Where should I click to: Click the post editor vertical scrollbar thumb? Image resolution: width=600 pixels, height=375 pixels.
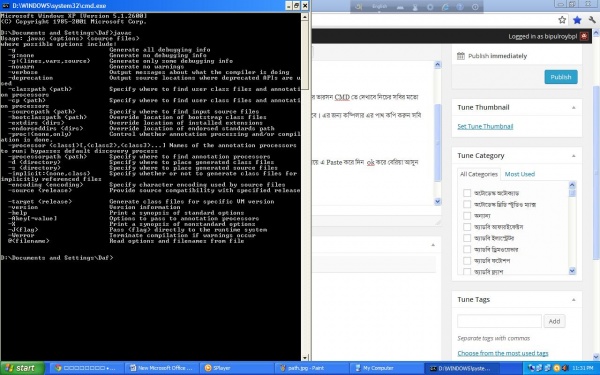(x=438, y=142)
